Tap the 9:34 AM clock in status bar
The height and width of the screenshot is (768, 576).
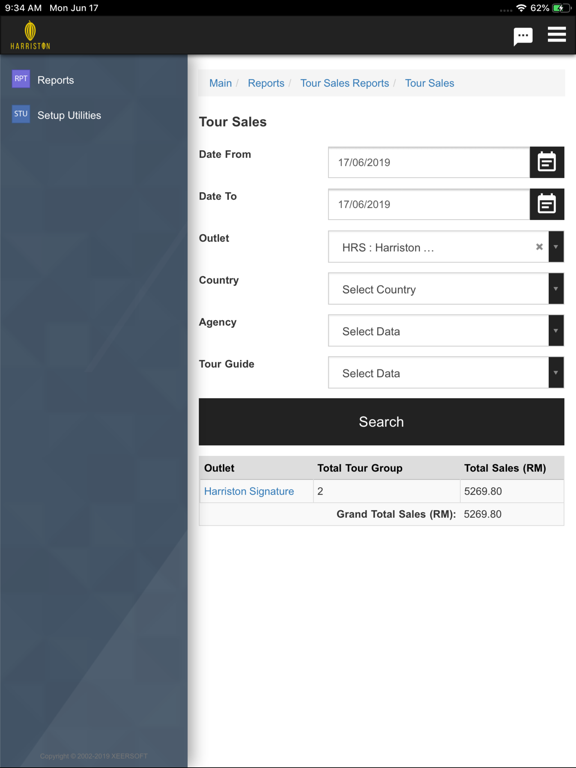(23, 8)
